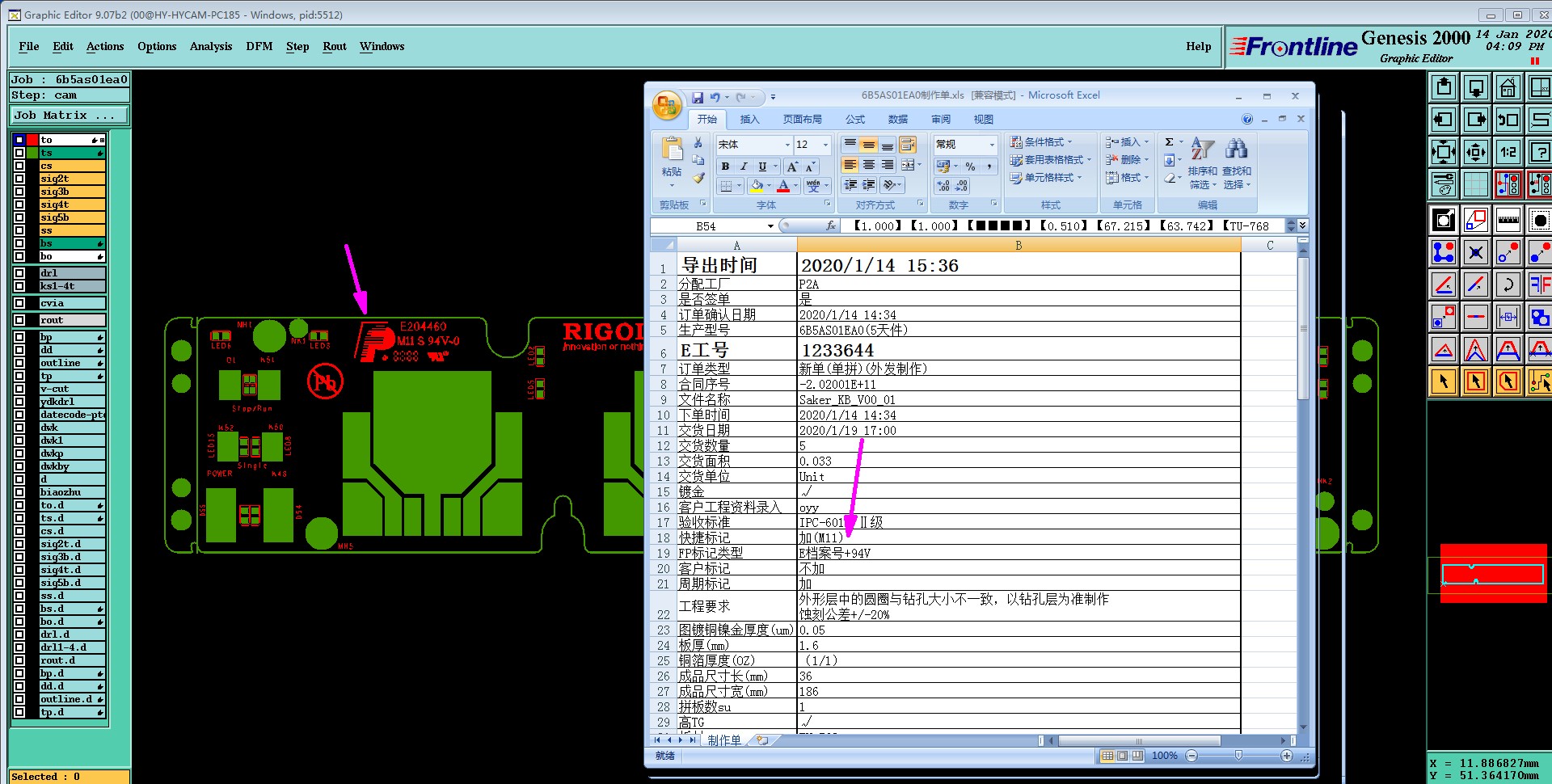This screenshot has width=1552, height=784.
Task: Select the plain arrow pointer selection tool
Action: (x=1443, y=381)
